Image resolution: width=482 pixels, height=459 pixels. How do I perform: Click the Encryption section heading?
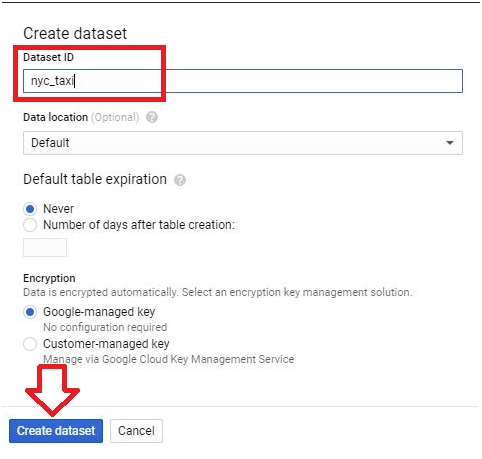click(49, 278)
